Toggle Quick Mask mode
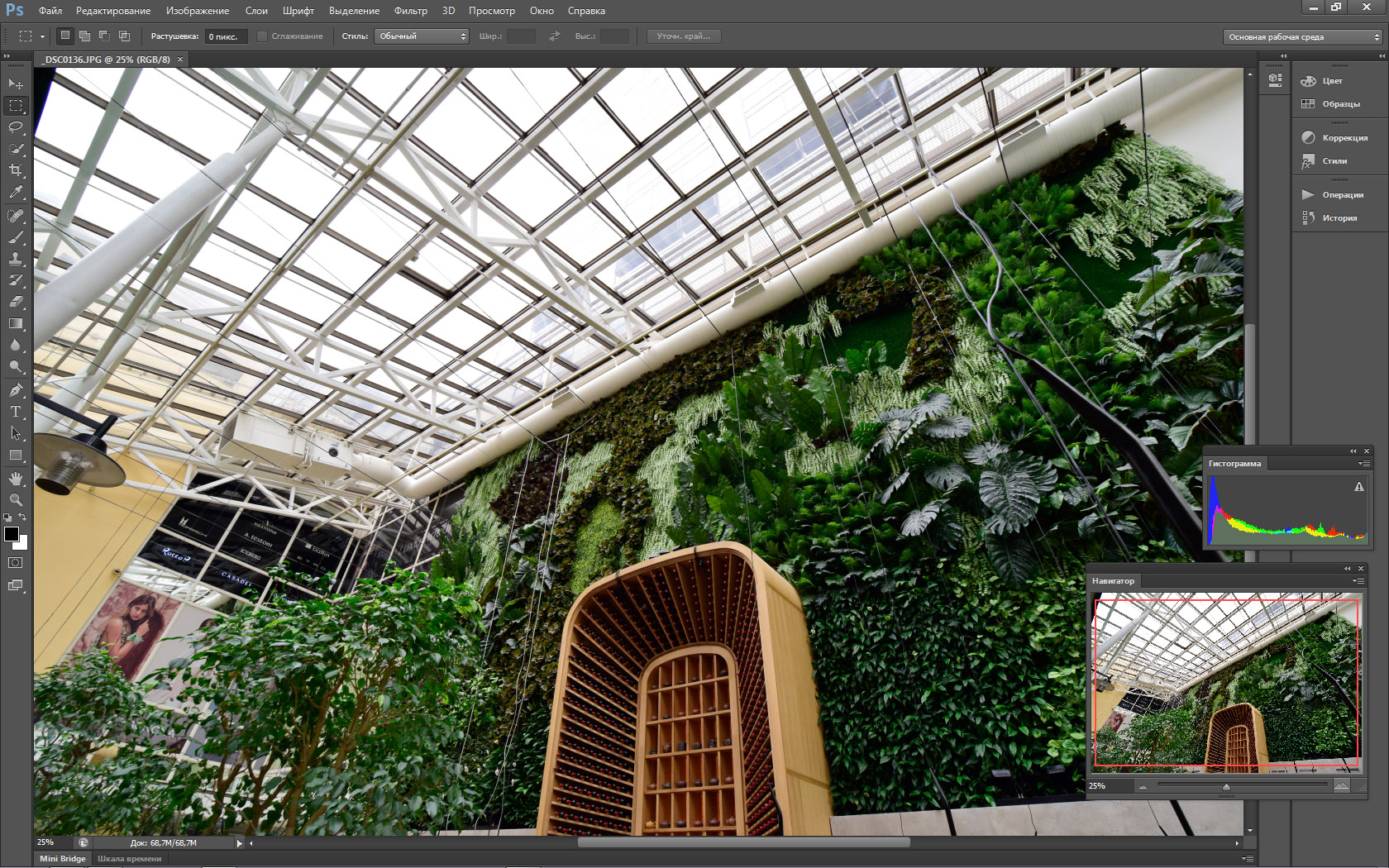Viewport: 1389px width, 868px height. pos(16,562)
